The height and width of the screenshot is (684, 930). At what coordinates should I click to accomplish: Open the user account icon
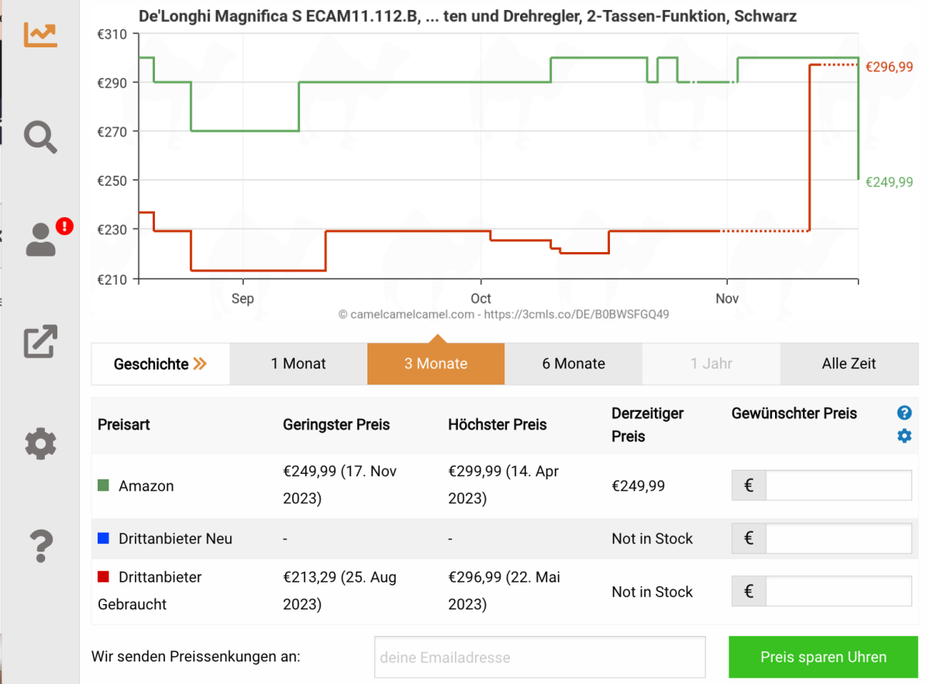coord(40,239)
